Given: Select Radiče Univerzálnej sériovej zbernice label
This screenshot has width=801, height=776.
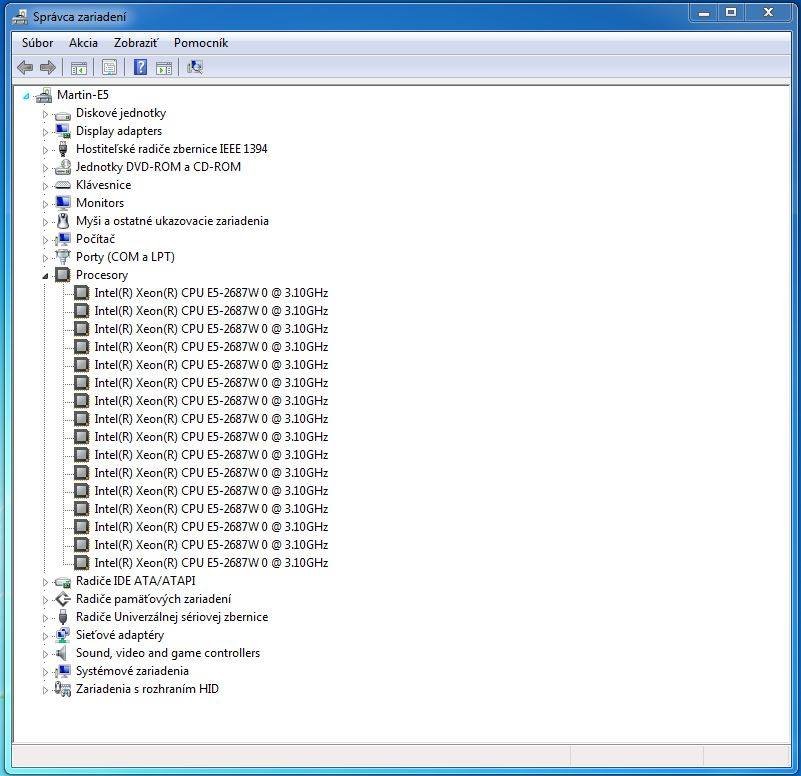Looking at the screenshot, I should point(172,617).
